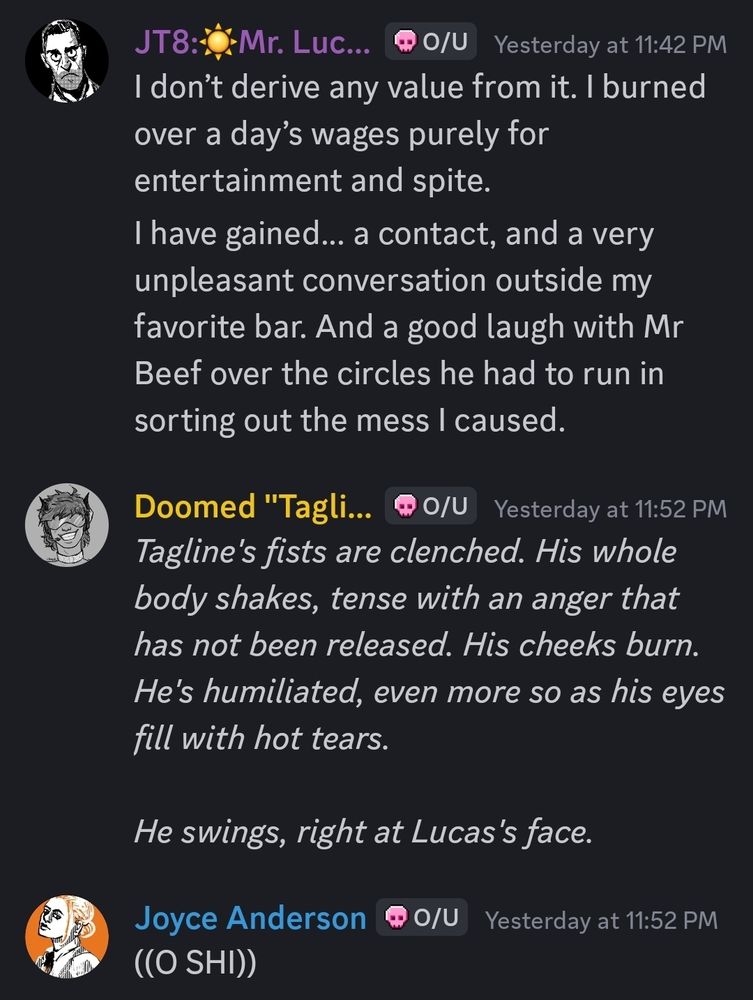The height and width of the screenshot is (1000, 753).
Task: Tap the "He swings, right at Lucas's face" line
Action: [364, 833]
